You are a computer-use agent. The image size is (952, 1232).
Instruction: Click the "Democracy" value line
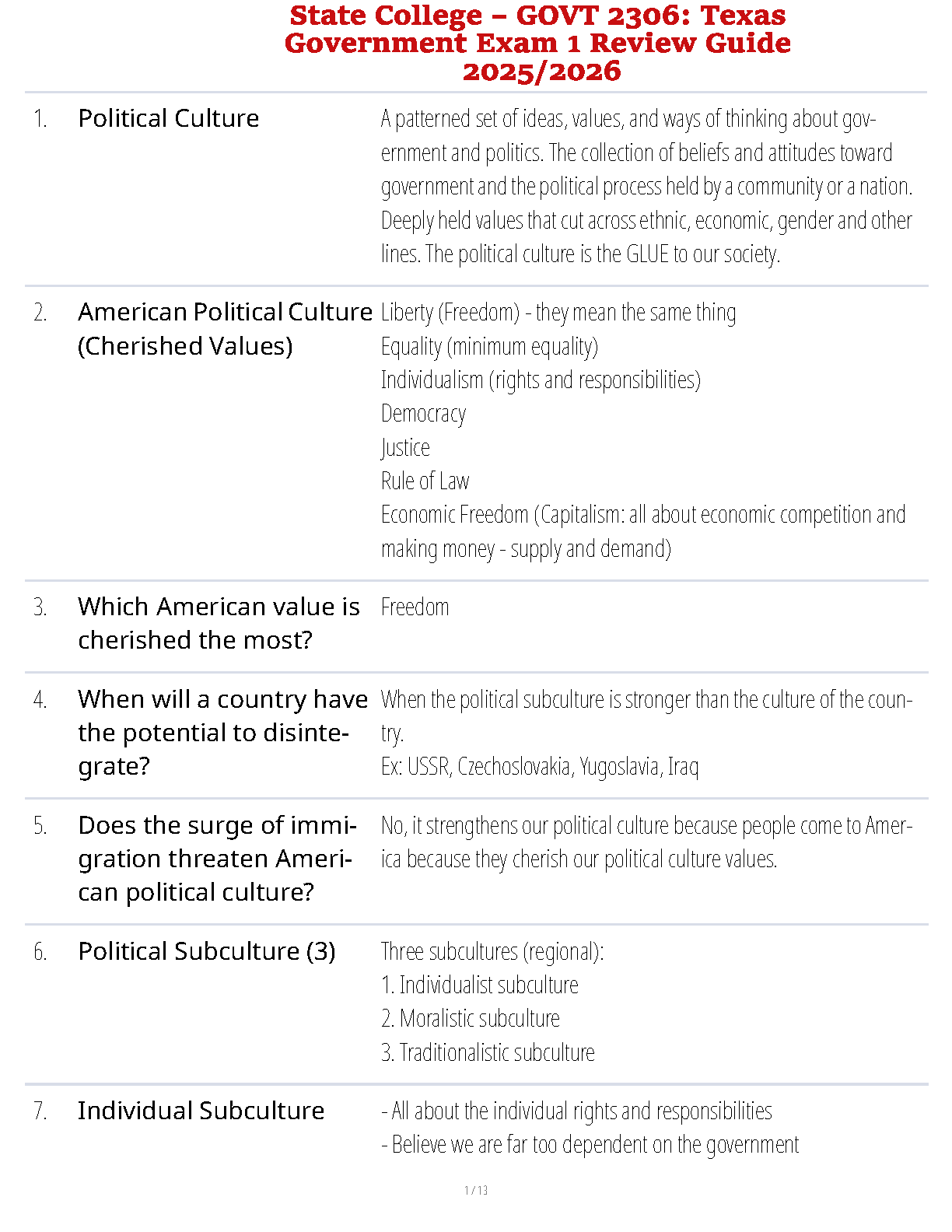pyautogui.click(x=423, y=414)
